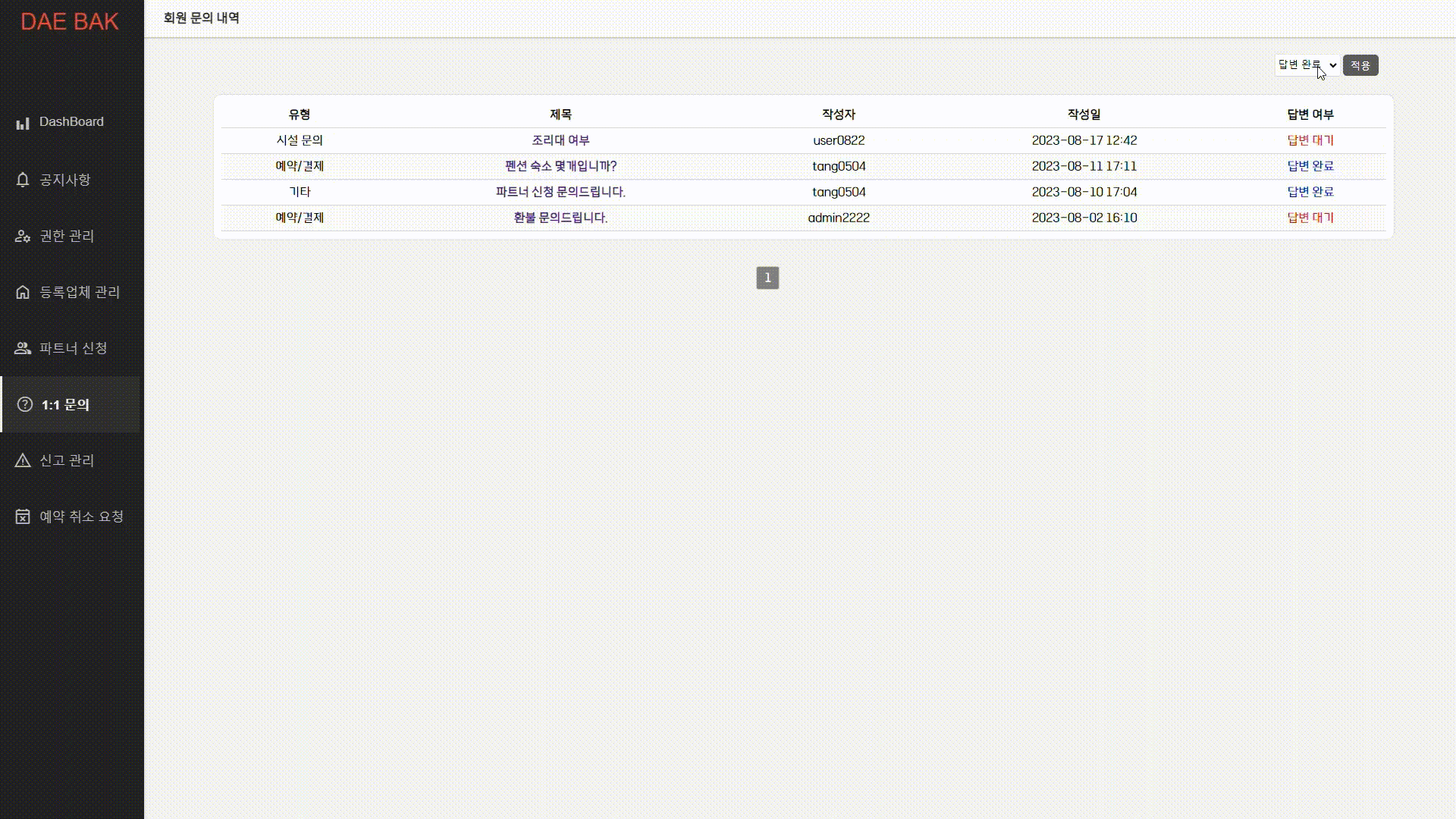Open inquiry titled 펜션 숙소 몇개입니까?
The height and width of the screenshot is (819, 1456).
pyautogui.click(x=561, y=166)
